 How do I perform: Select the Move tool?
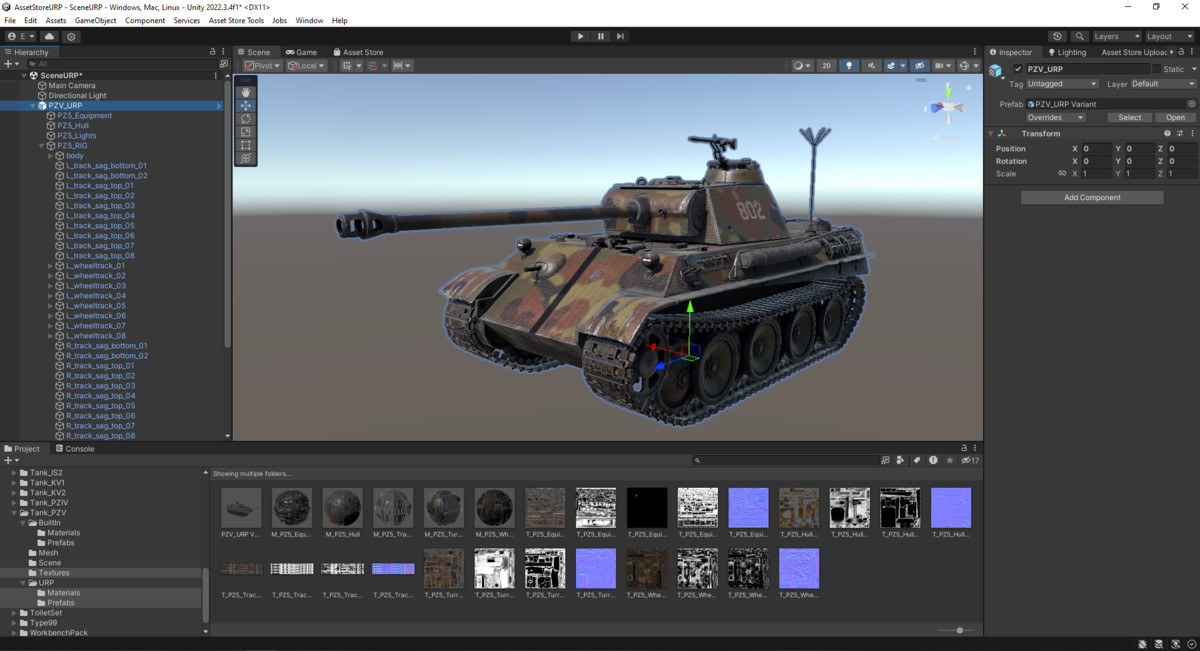(x=245, y=104)
